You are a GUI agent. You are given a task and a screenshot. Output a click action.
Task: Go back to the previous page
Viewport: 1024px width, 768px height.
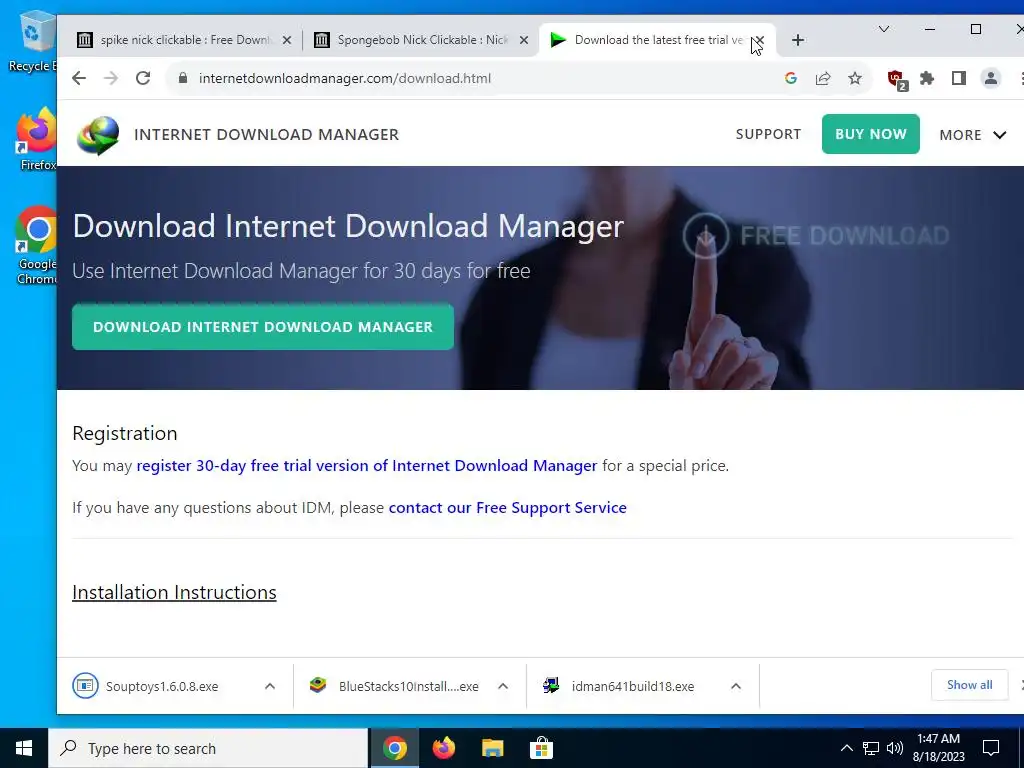click(x=79, y=78)
